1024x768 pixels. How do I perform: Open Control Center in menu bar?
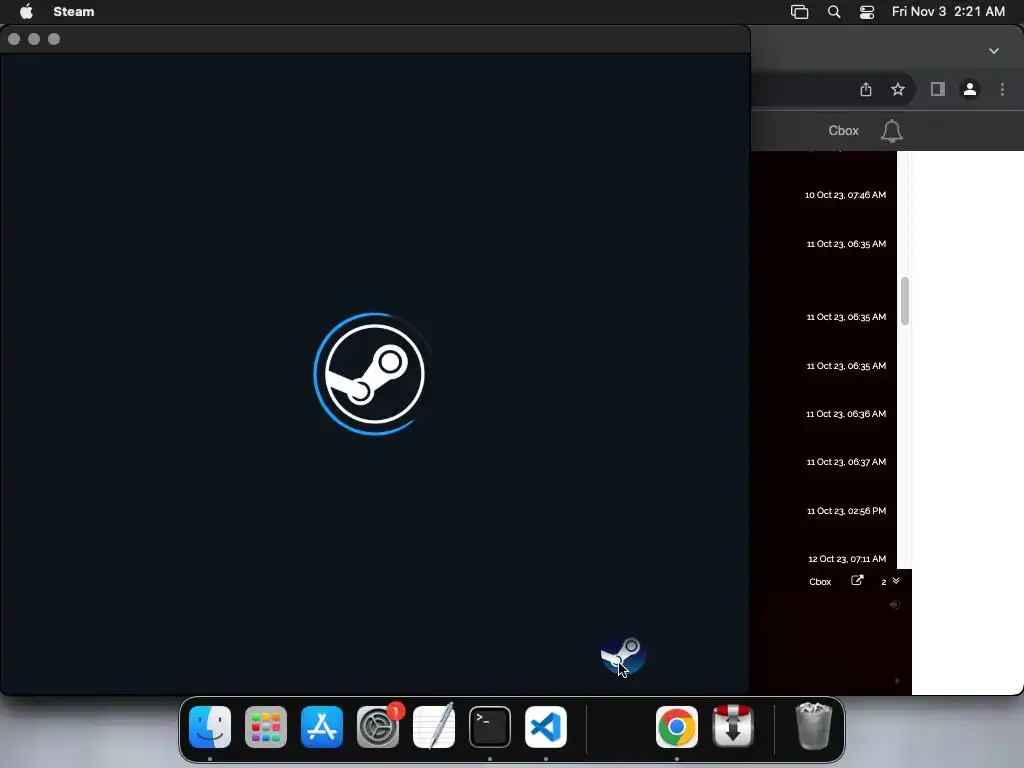[867, 12]
